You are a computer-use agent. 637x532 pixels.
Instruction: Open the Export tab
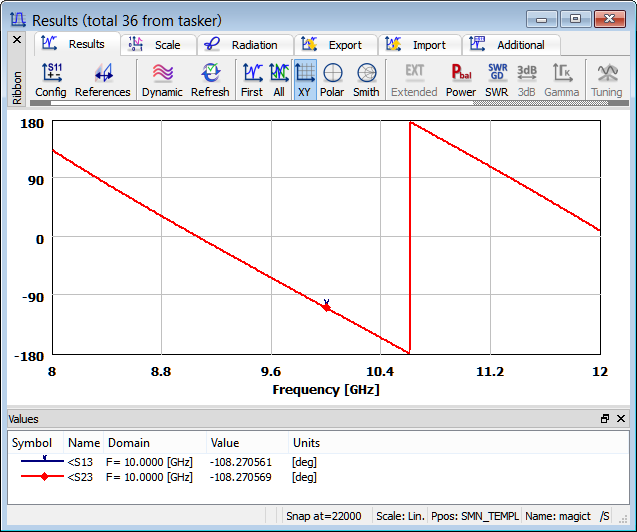pyautogui.click(x=335, y=45)
